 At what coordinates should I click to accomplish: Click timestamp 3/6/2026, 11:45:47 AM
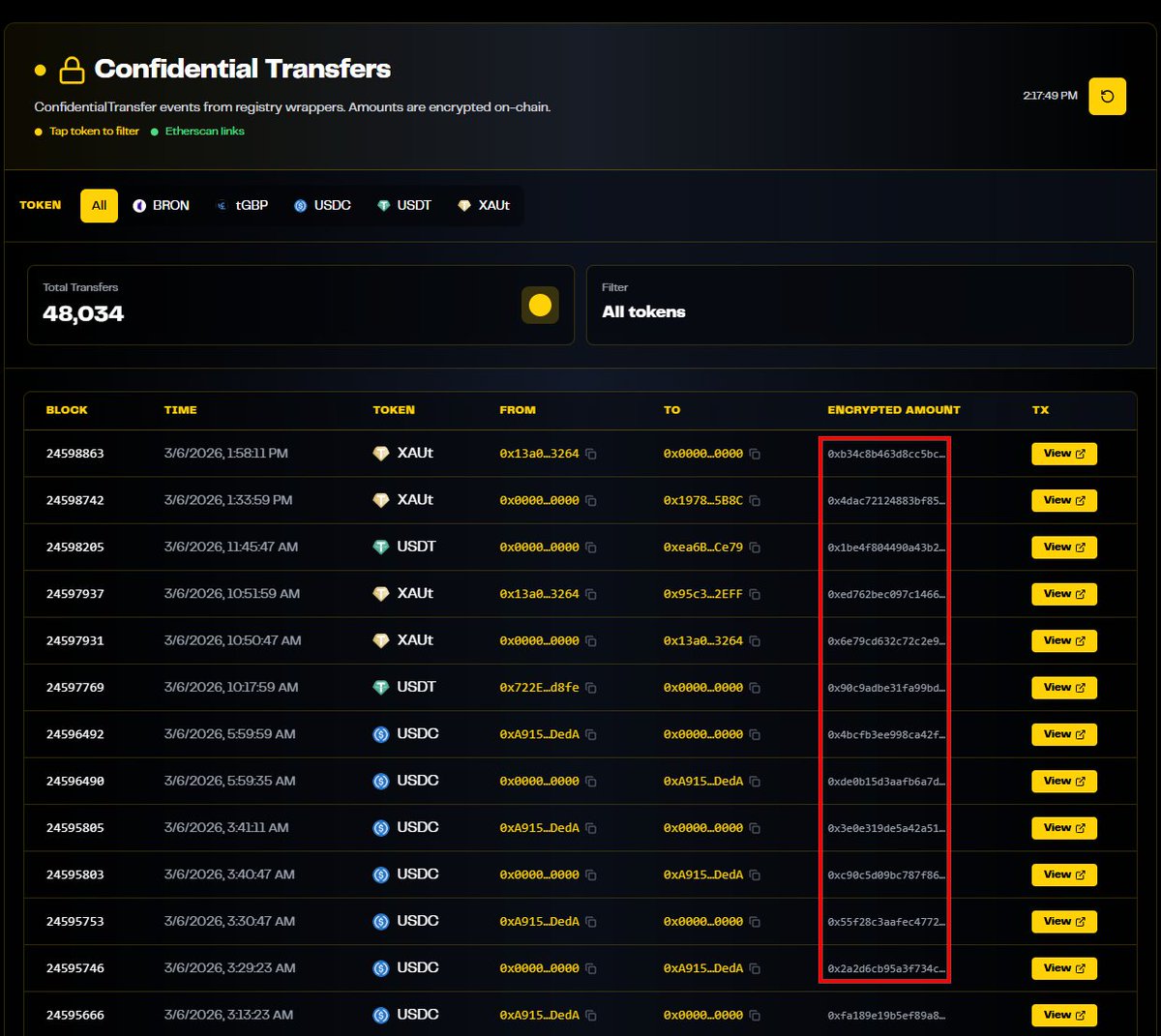pos(231,548)
